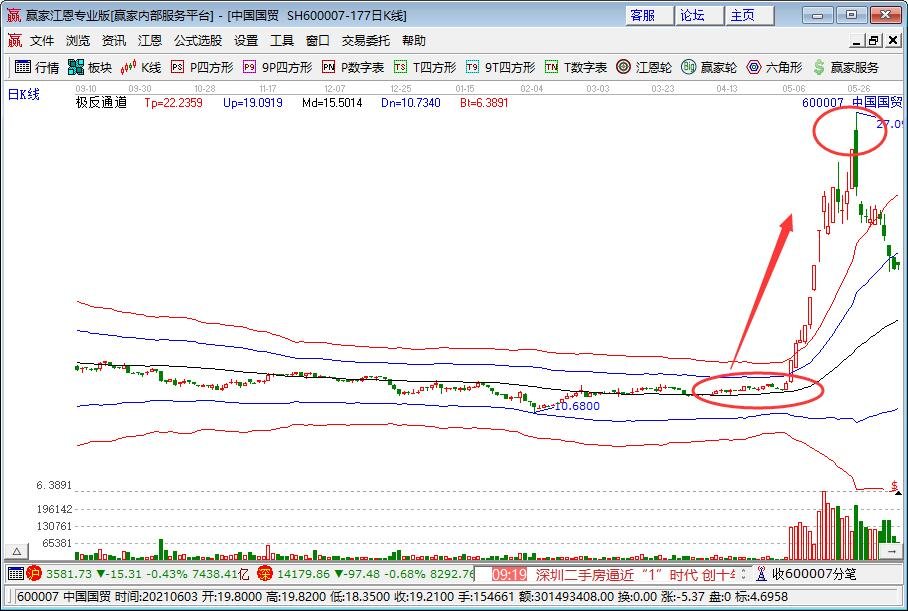Click the 日K线 period label
The height and width of the screenshot is (611, 908).
click(24, 94)
